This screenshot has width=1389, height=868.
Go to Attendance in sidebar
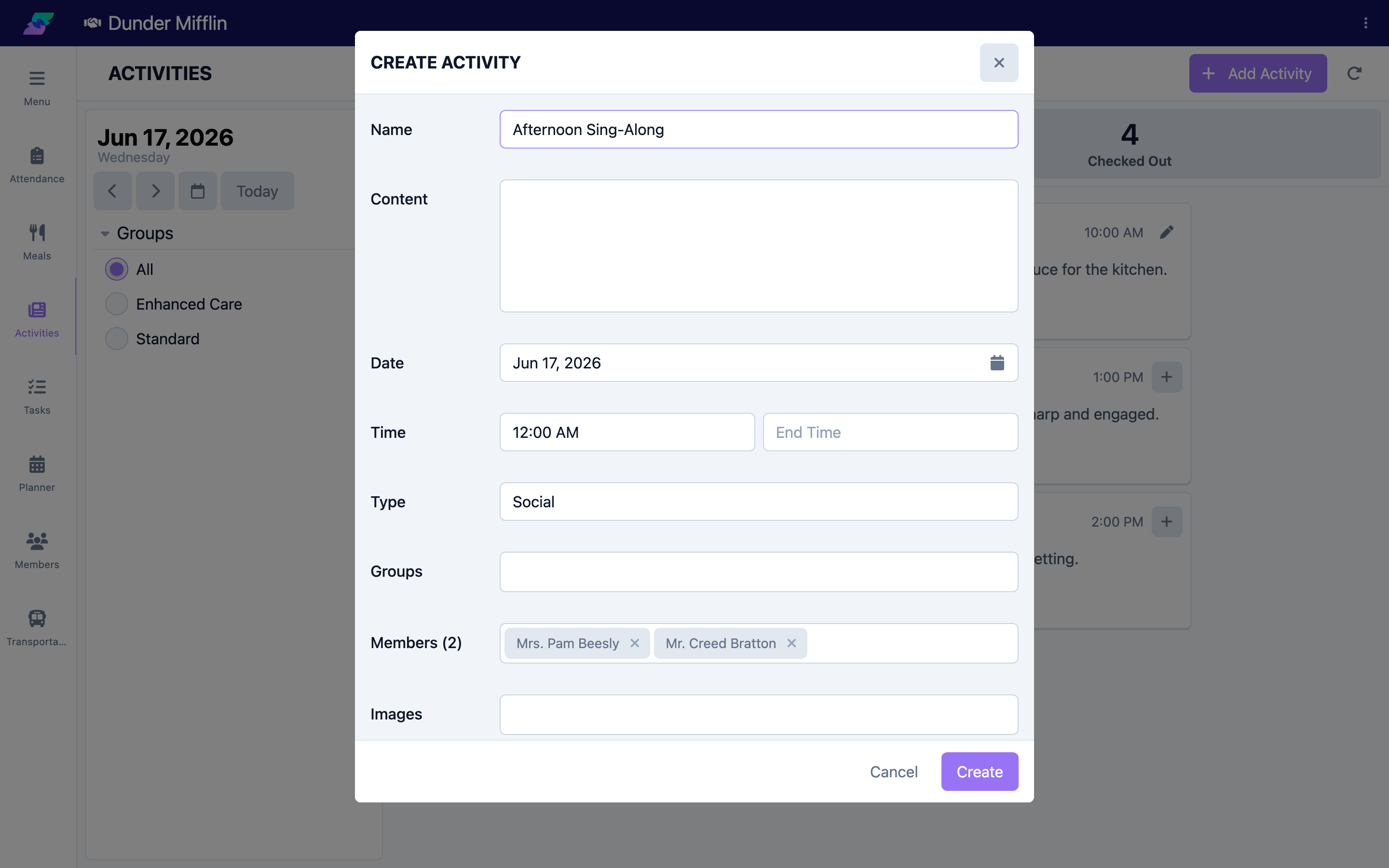(37, 165)
